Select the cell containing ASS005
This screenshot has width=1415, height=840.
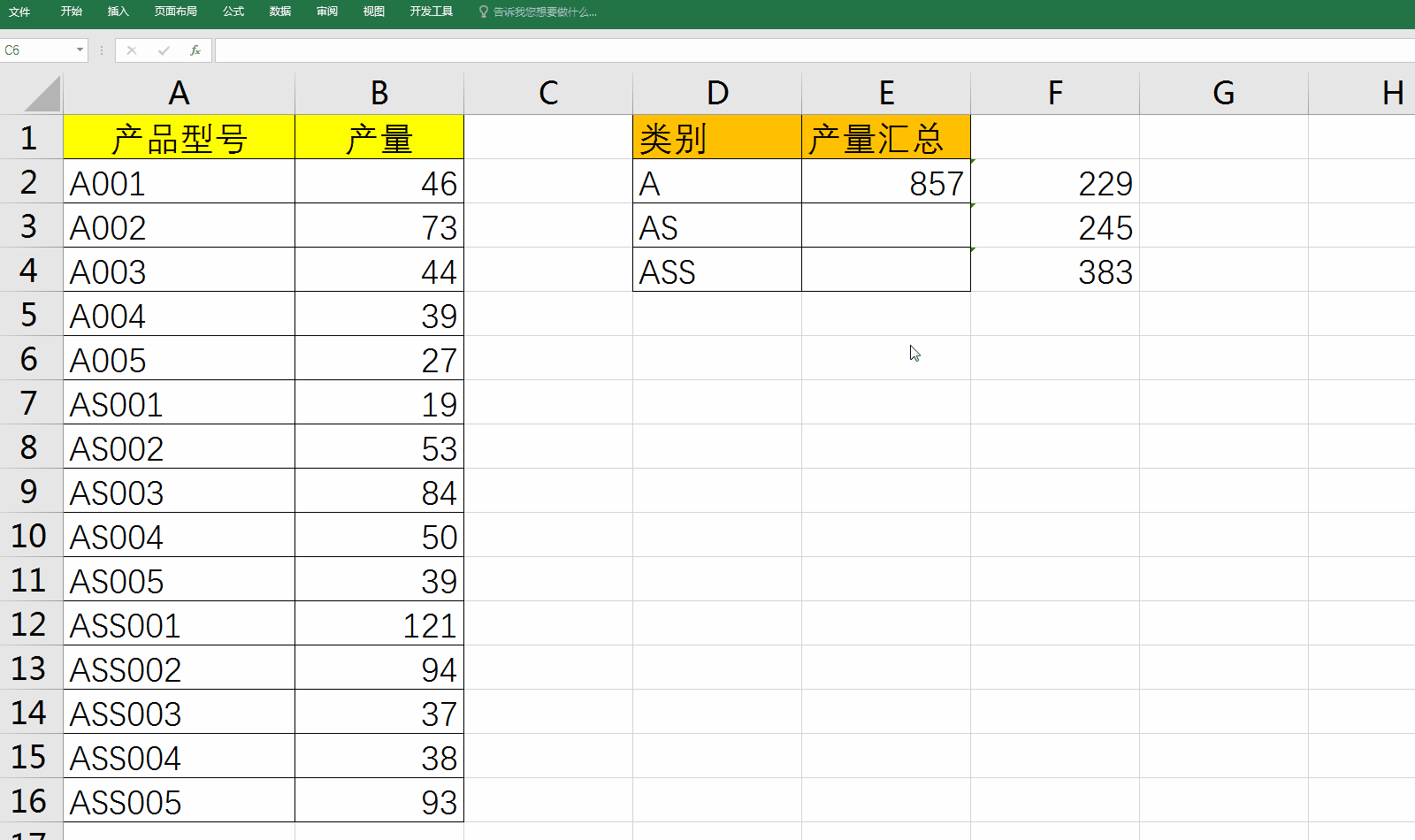click(x=179, y=800)
